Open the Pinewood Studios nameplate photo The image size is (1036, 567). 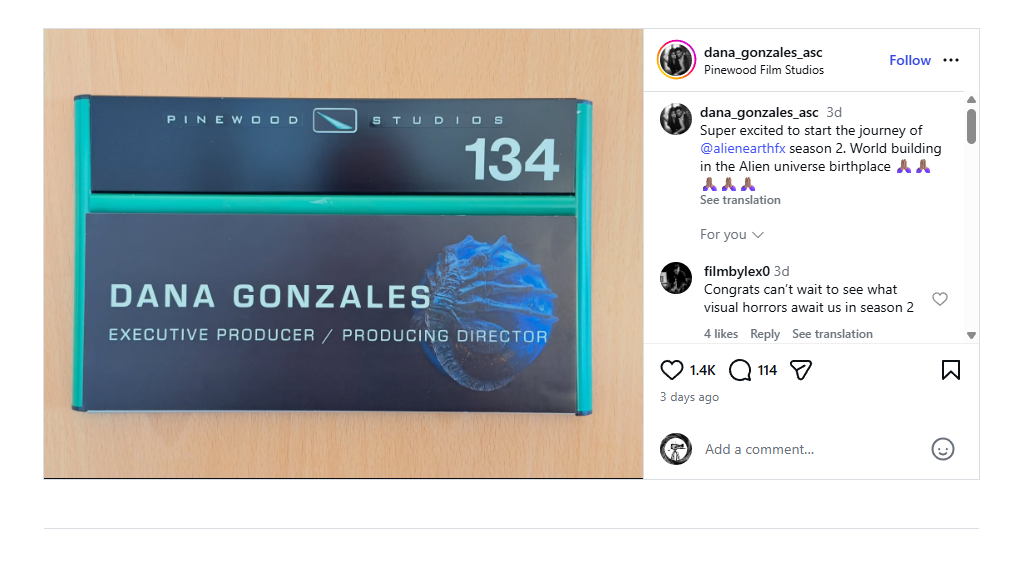tap(343, 253)
